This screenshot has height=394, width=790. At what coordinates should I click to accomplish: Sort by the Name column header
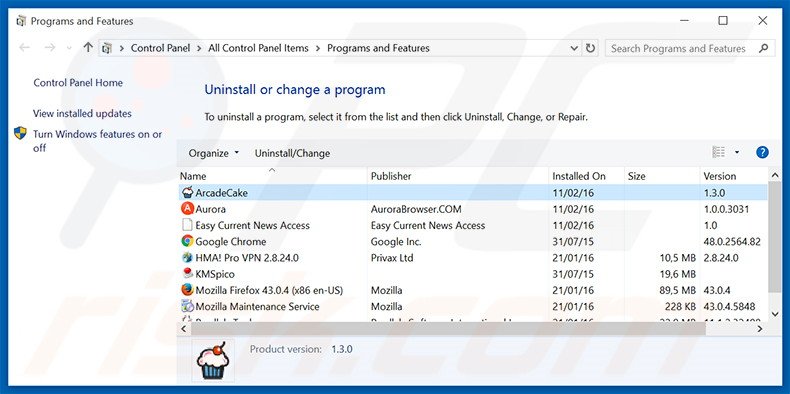click(273, 176)
